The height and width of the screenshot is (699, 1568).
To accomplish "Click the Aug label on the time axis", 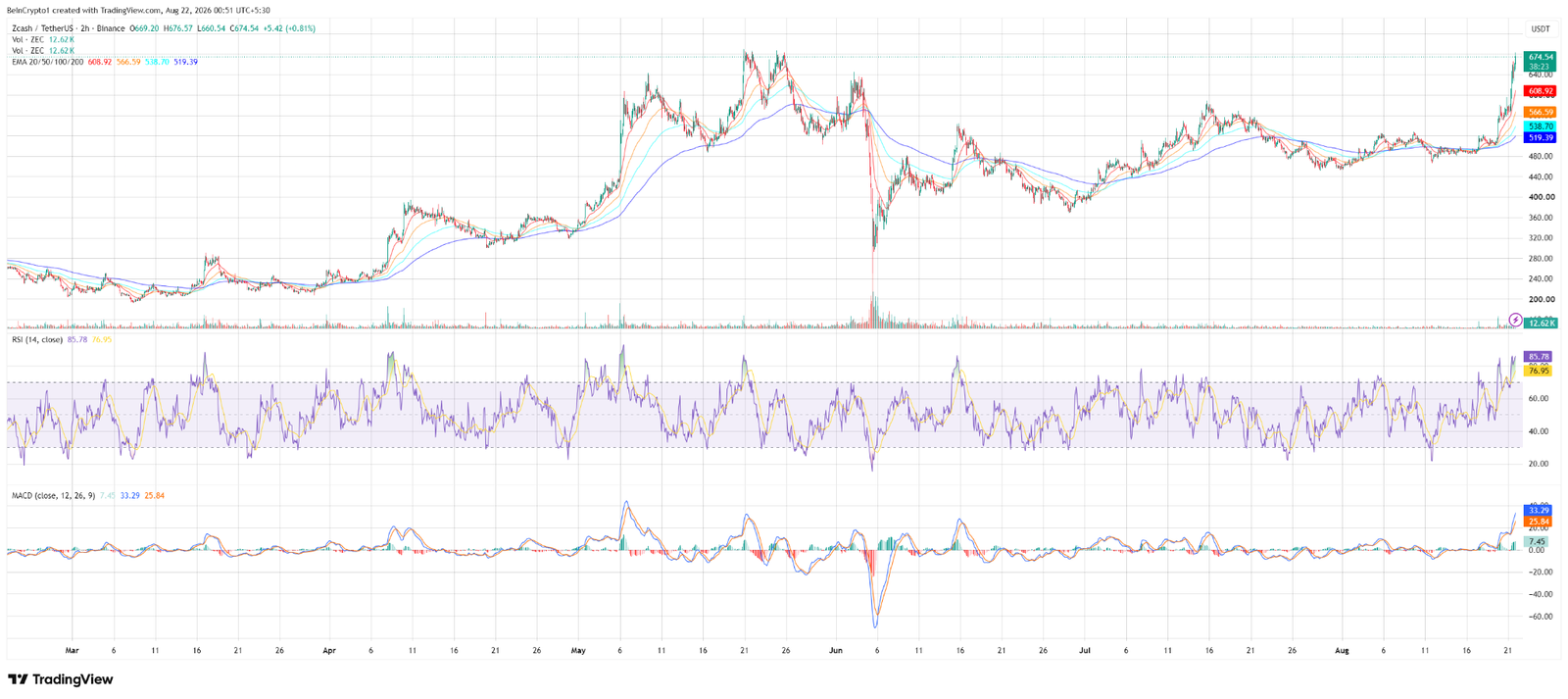I will tap(1342, 650).
